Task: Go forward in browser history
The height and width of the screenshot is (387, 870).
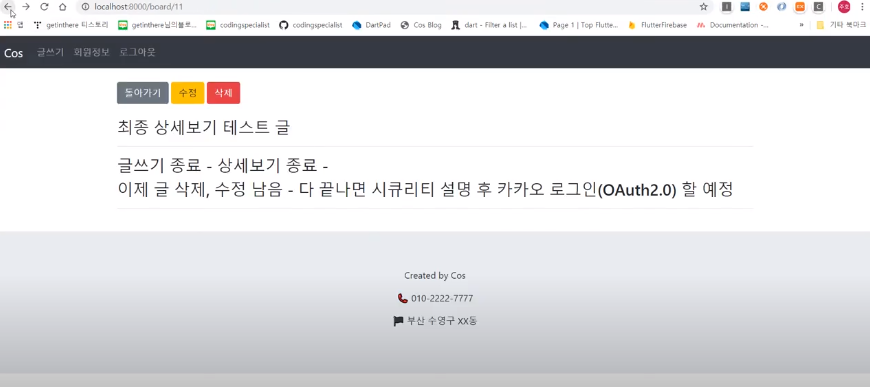Action: click(x=26, y=7)
